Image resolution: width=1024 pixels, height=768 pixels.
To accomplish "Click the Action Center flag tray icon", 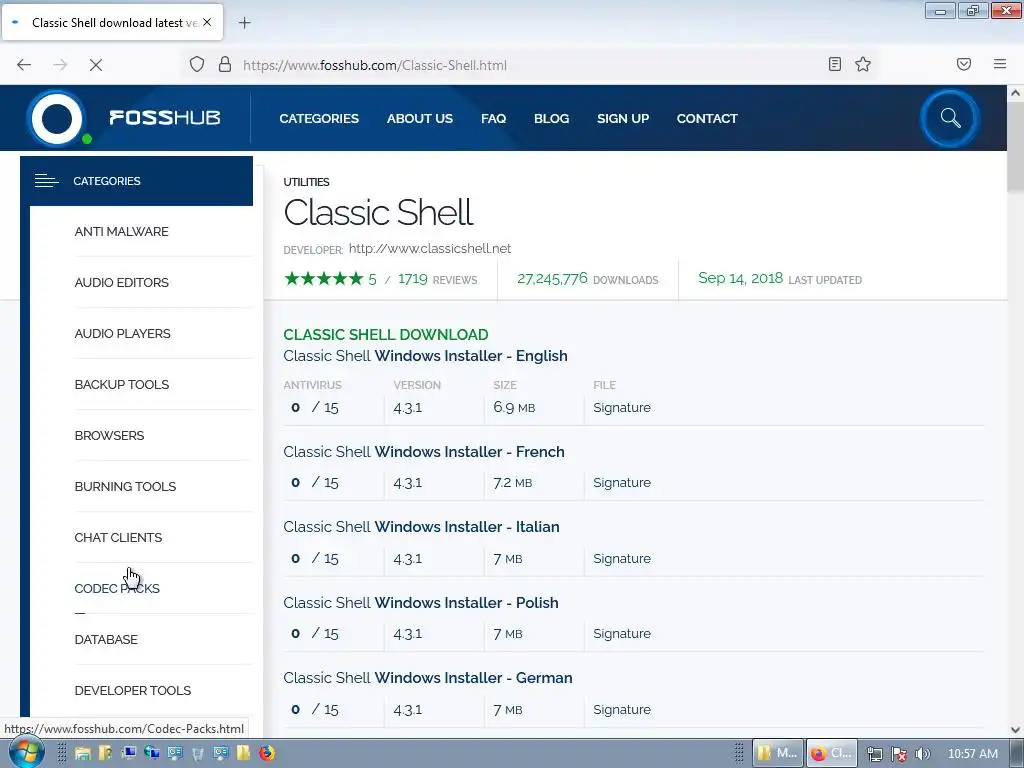I will click(899, 754).
